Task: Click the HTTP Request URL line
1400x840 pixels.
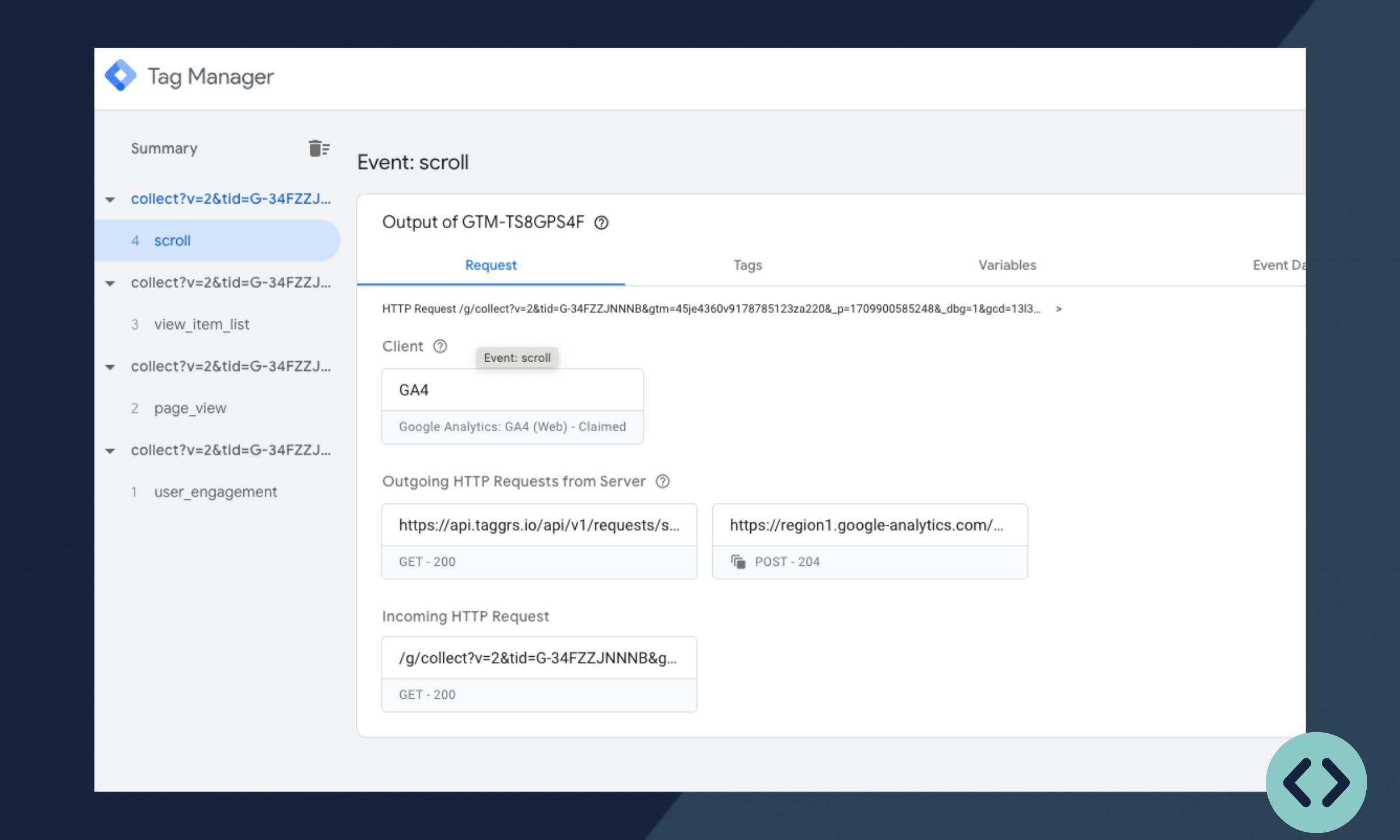Action: (711, 309)
